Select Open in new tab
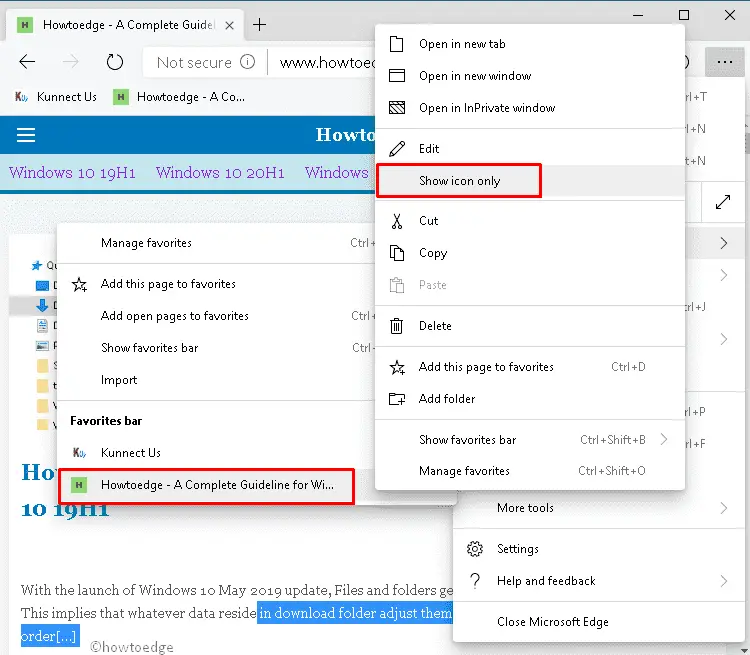Image resolution: width=750 pixels, height=655 pixels. (529, 44)
